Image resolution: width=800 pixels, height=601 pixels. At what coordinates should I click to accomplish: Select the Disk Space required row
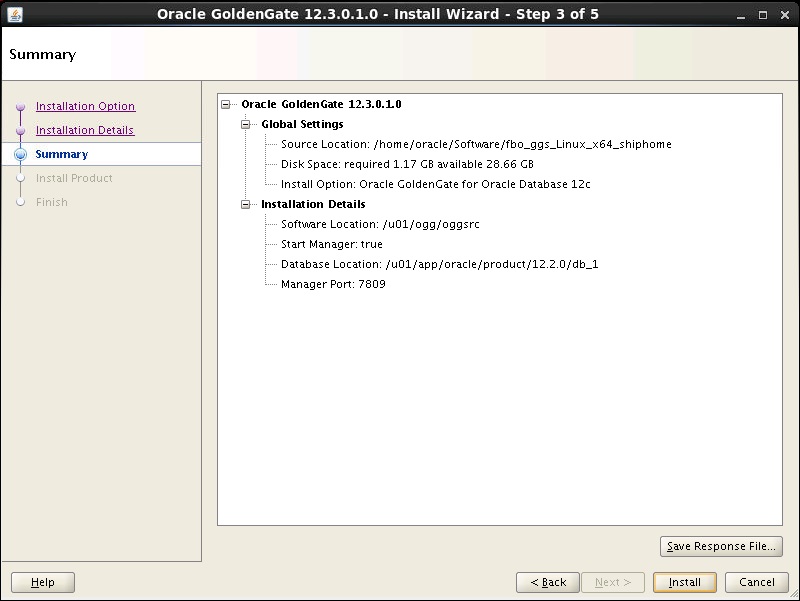pos(407,164)
